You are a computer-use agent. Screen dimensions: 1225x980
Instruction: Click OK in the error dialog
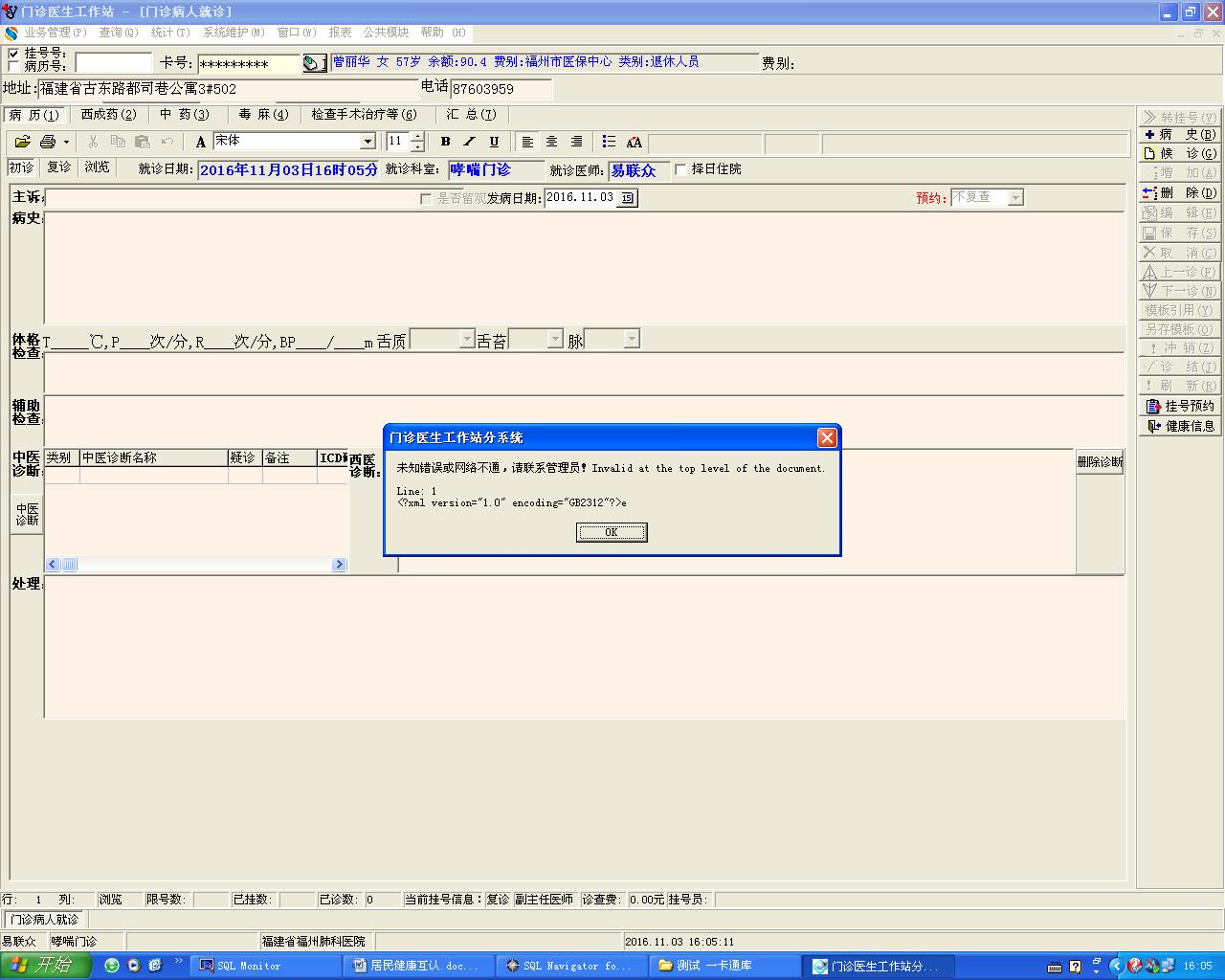(612, 532)
